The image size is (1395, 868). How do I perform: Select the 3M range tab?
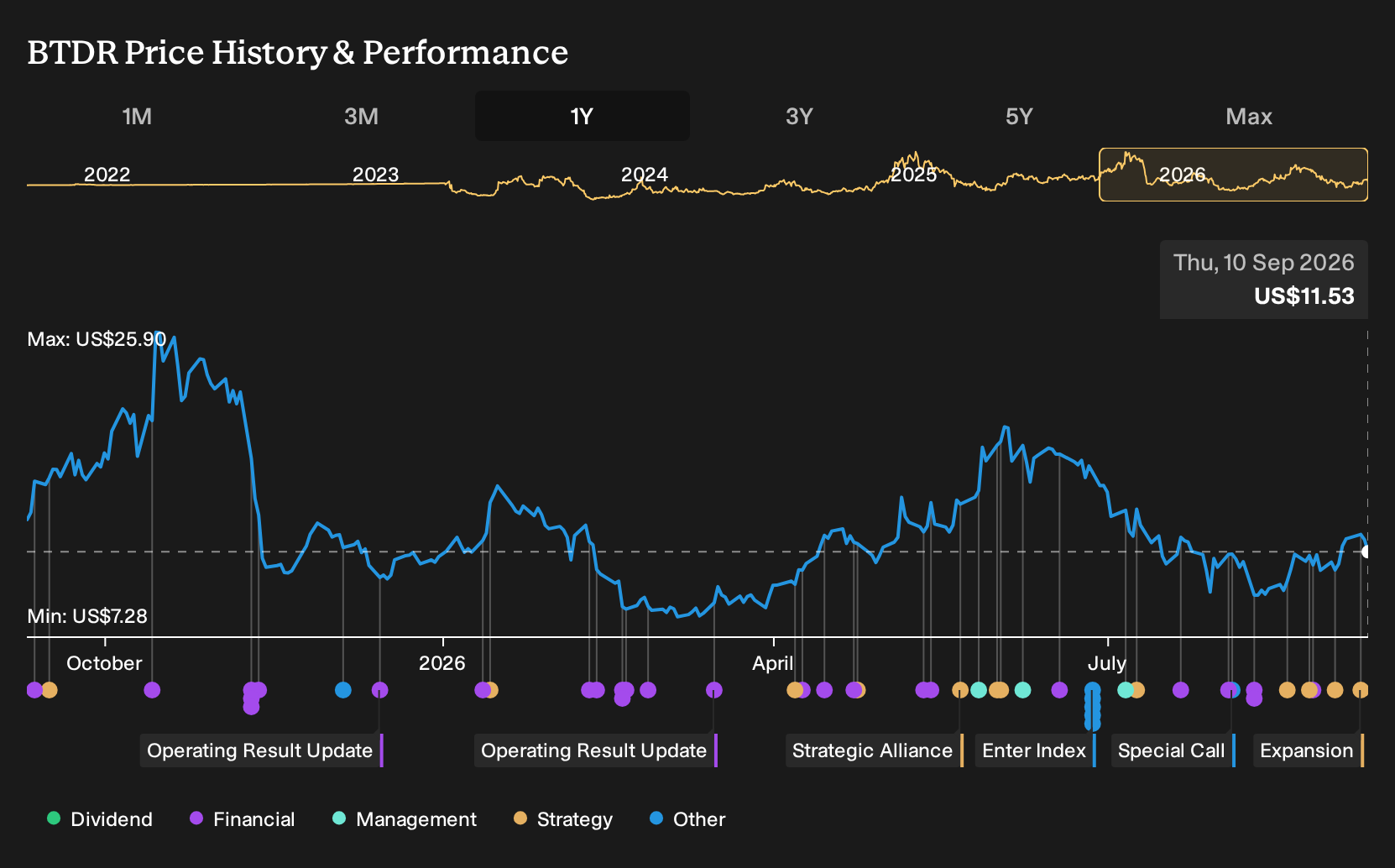[x=361, y=116]
